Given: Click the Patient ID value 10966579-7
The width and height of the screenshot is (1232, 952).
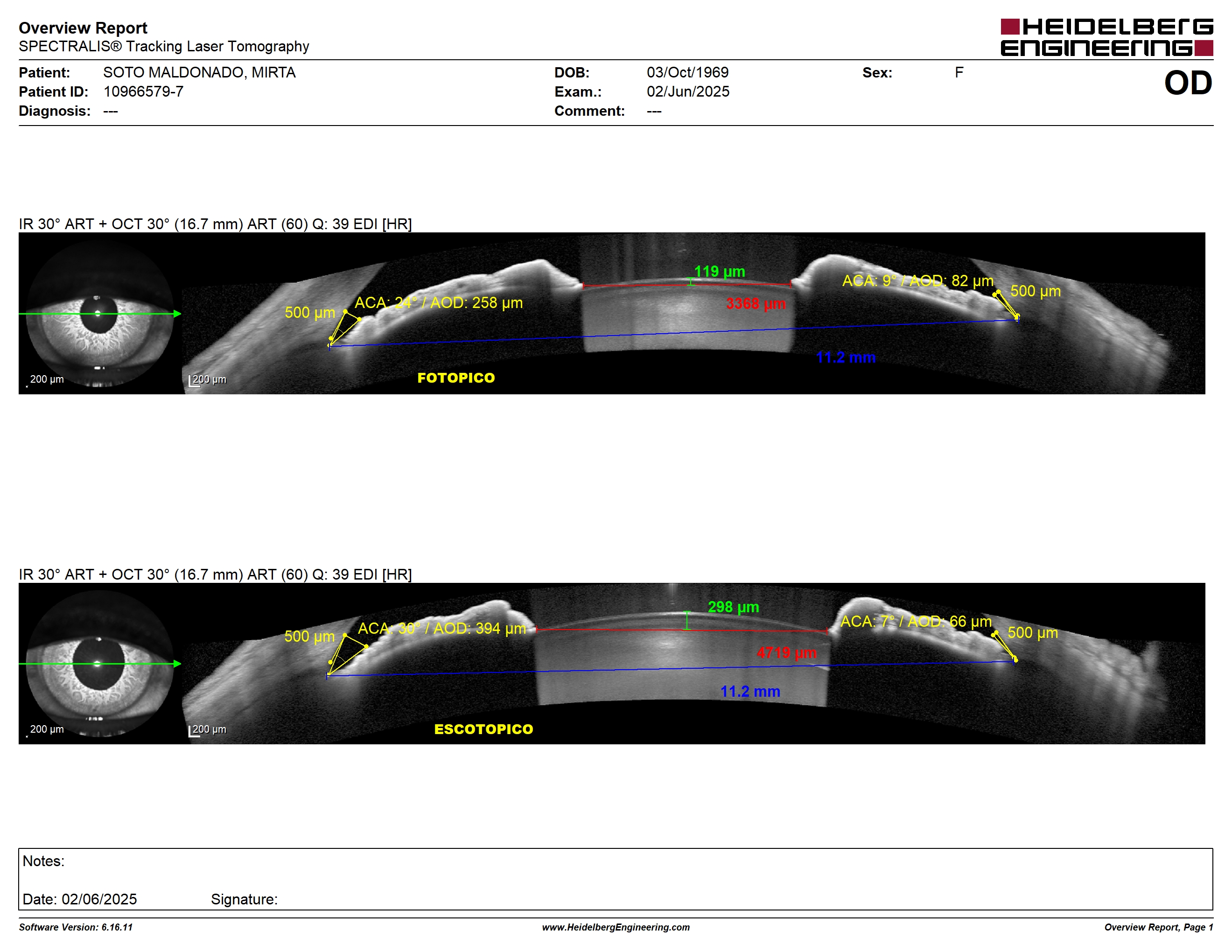Looking at the screenshot, I should [x=143, y=91].
